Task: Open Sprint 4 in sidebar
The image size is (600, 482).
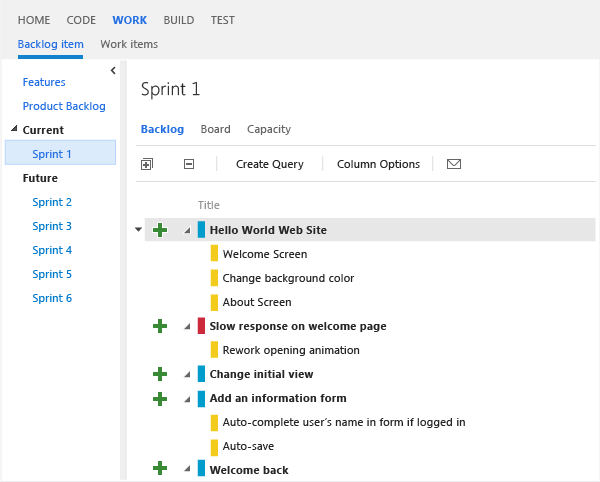Action: tap(52, 250)
